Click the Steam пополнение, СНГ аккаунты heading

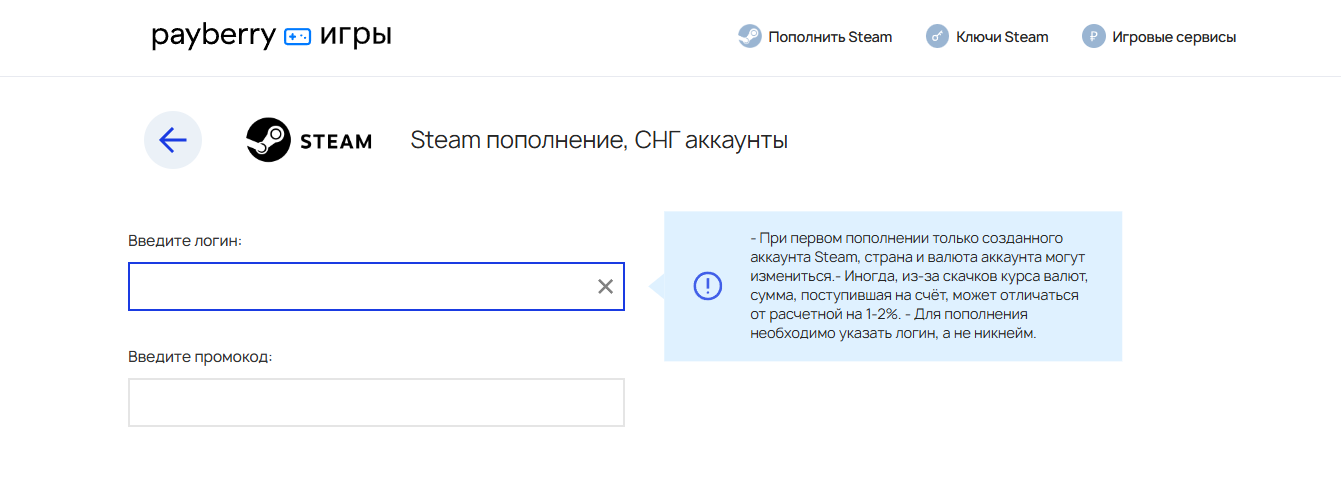599,140
